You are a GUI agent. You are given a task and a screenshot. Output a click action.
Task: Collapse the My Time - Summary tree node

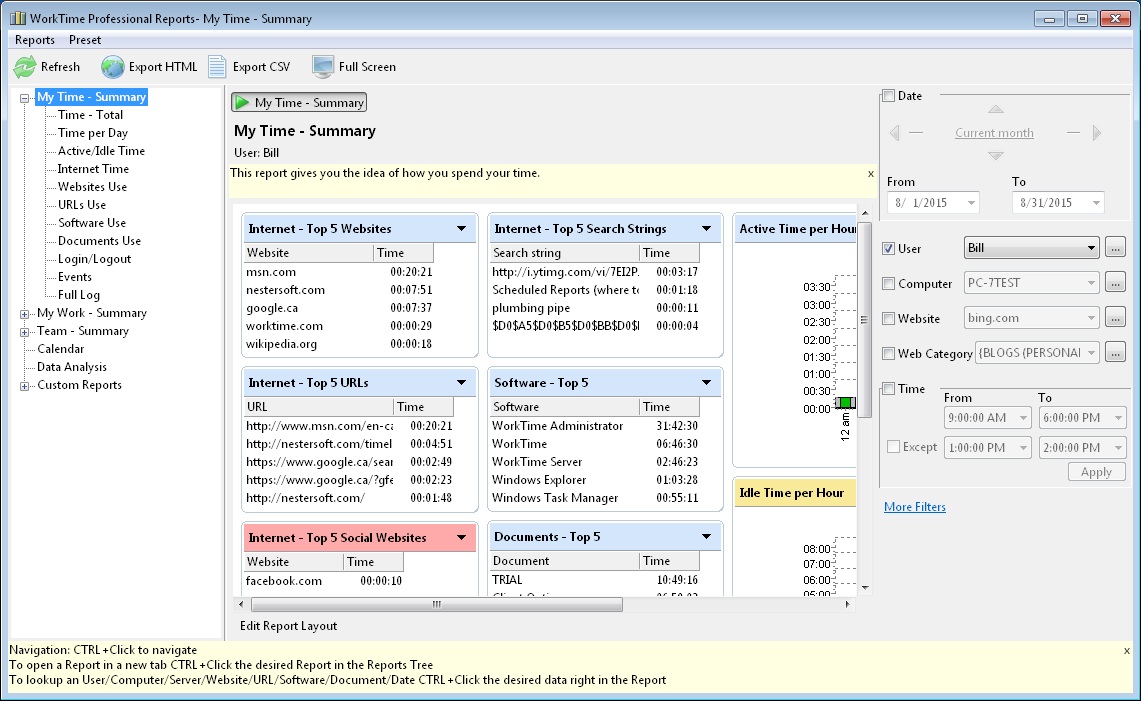click(x=25, y=98)
